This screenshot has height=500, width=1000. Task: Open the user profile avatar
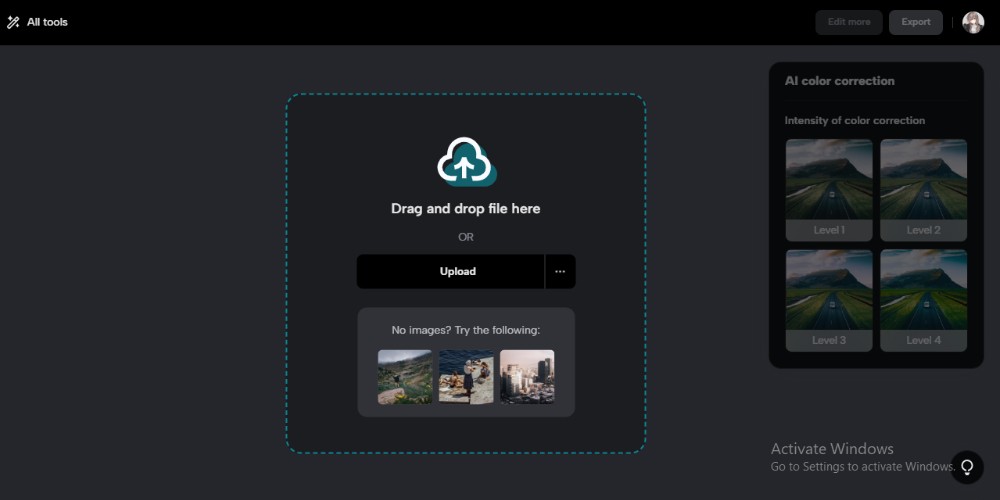tap(973, 22)
